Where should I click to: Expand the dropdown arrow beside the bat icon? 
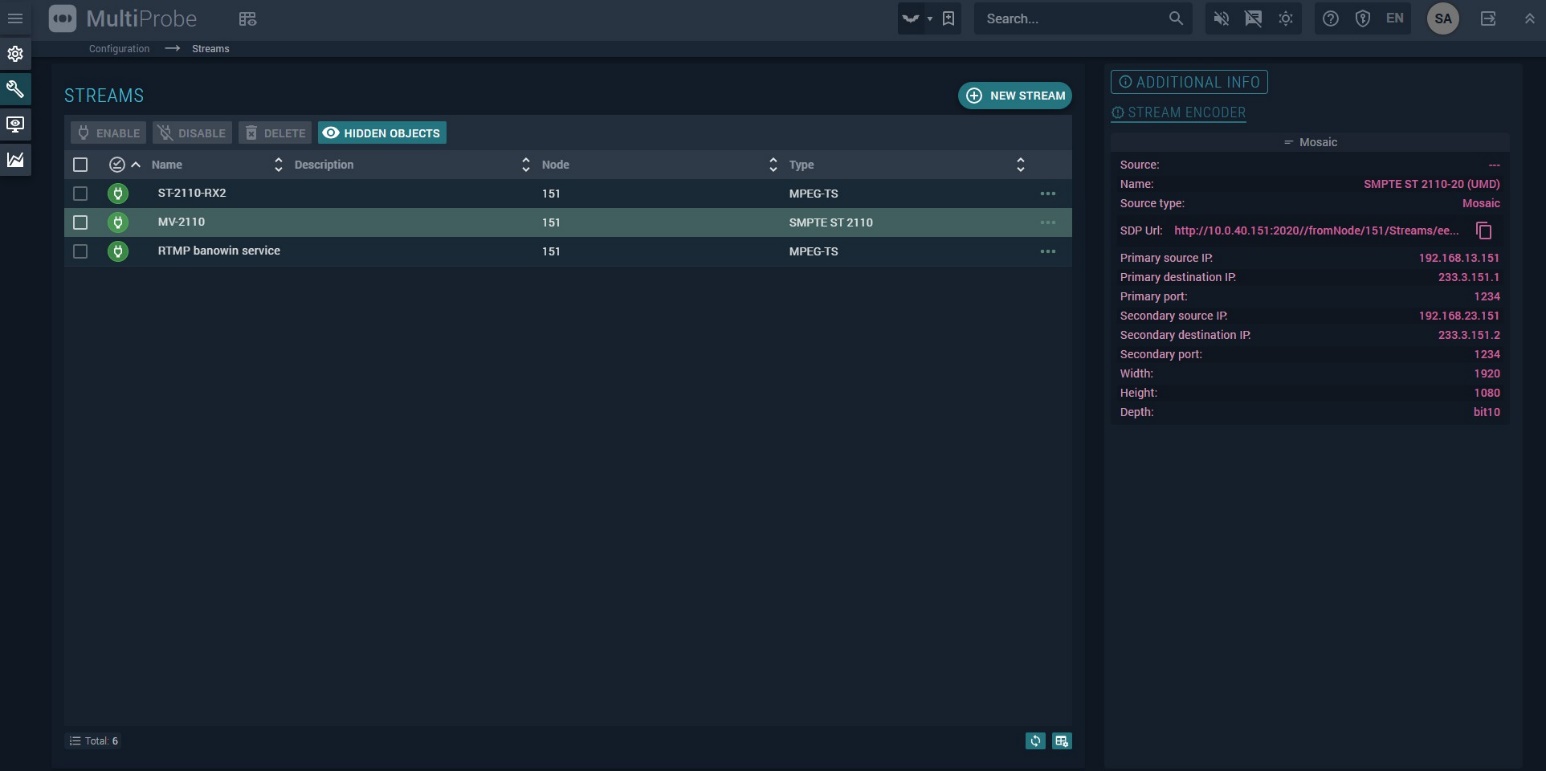[x=929, y=19]
